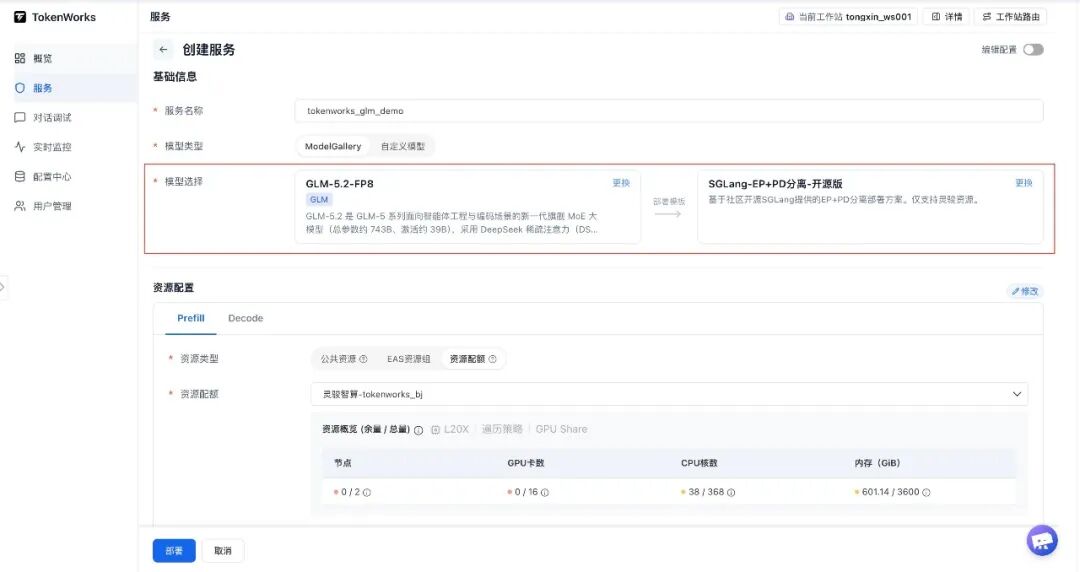Click the 修改 edit link in 资源配置
Screen dimensions: 1080x572
pos(1025,292)
